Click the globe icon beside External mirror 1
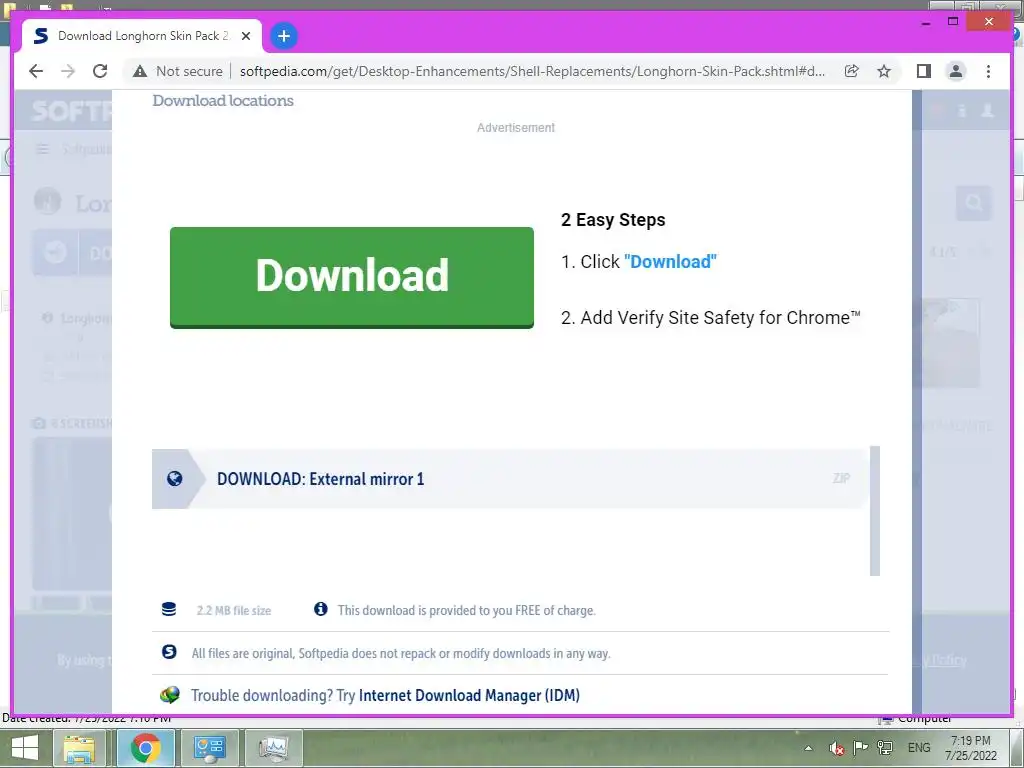The height and width of the screenshot is (768, 1024). [174, 479]
